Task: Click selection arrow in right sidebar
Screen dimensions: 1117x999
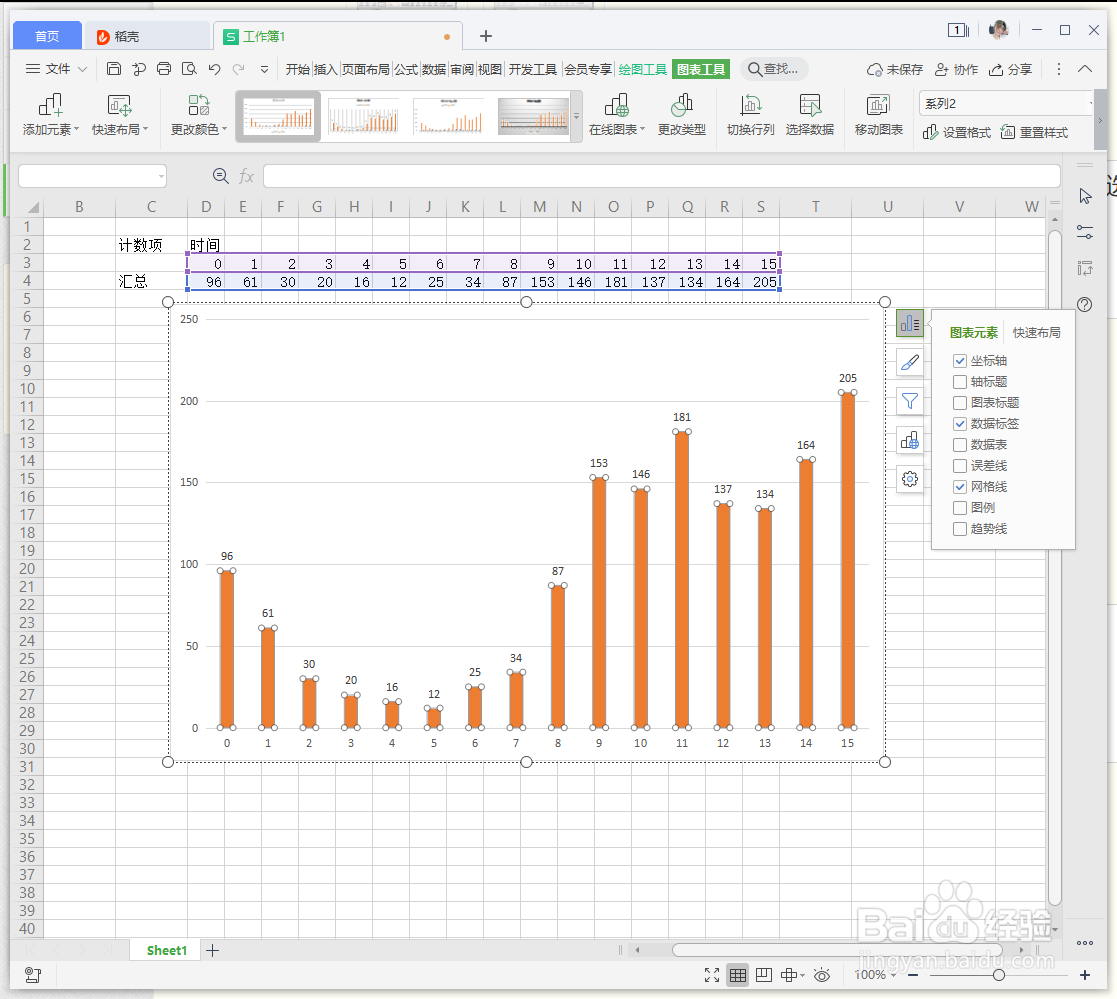Action: pos(1085,197)
